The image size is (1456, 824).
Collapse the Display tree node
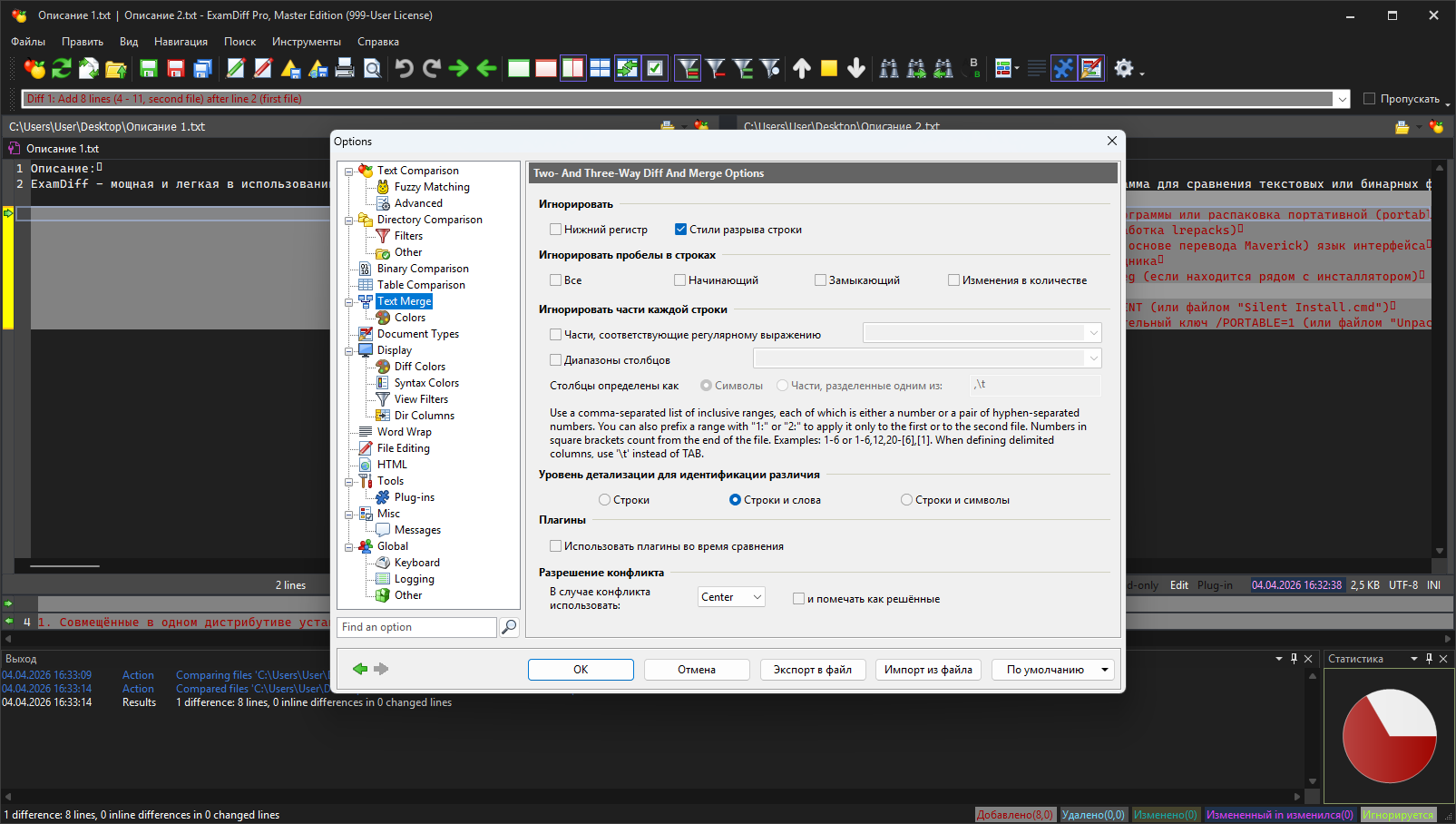(x=349, y=350)
